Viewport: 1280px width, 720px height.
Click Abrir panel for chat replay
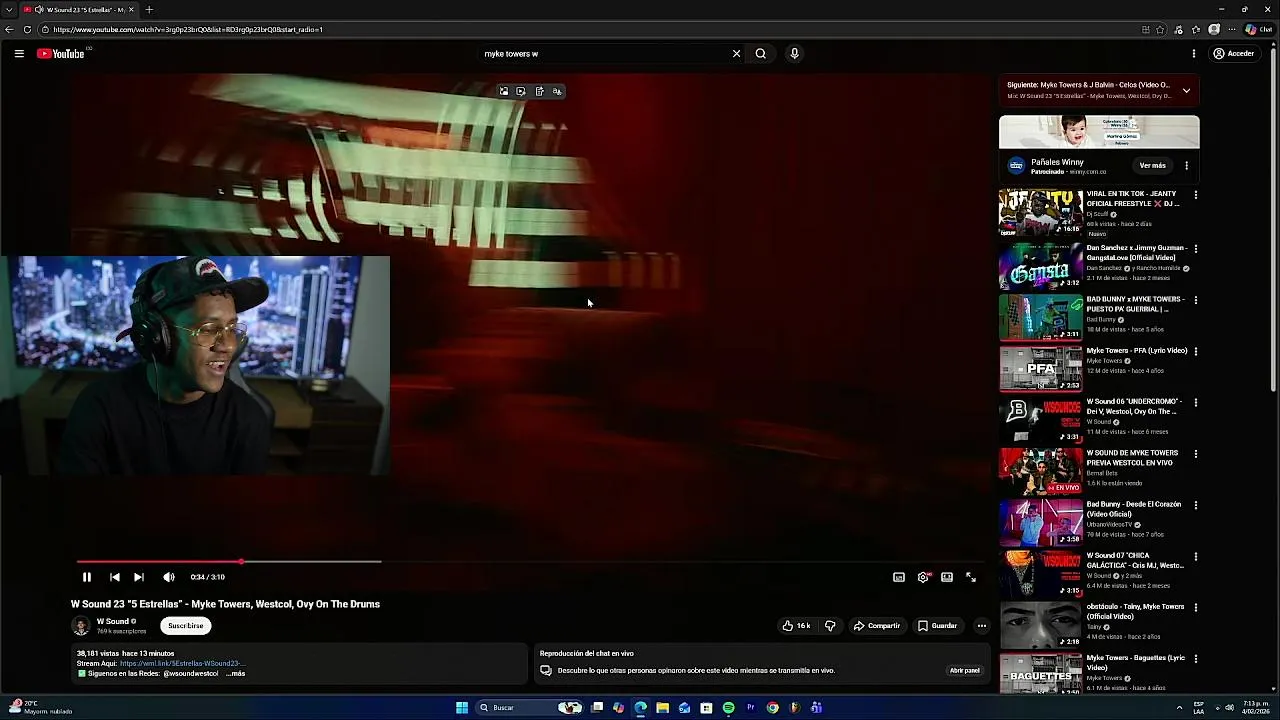[x=965, y=670]
